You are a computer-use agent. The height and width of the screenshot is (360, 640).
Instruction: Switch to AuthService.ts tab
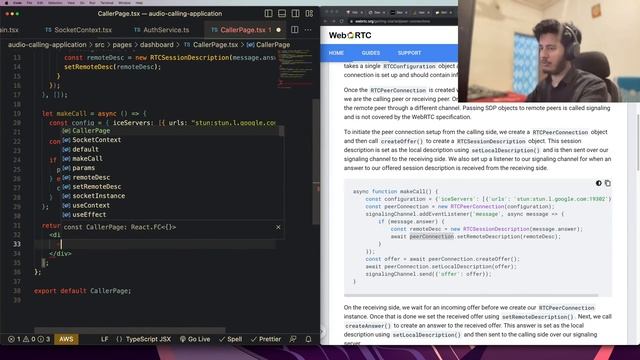pyautogui.click(x=162, y=30)
